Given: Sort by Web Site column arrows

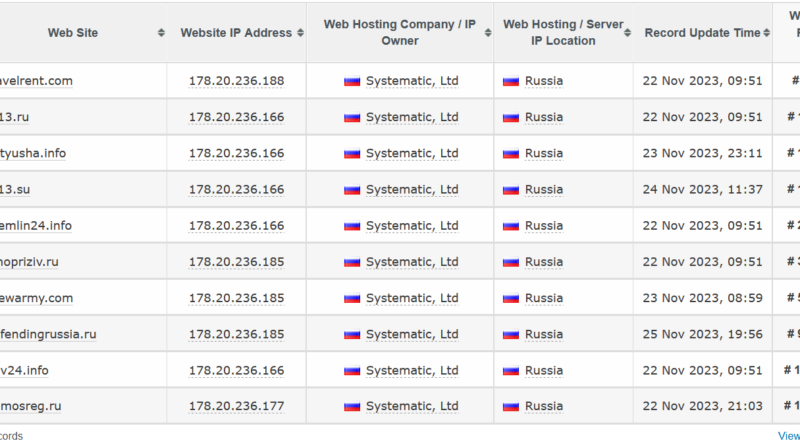Looking at the screenshot, I should click(161, 33).
